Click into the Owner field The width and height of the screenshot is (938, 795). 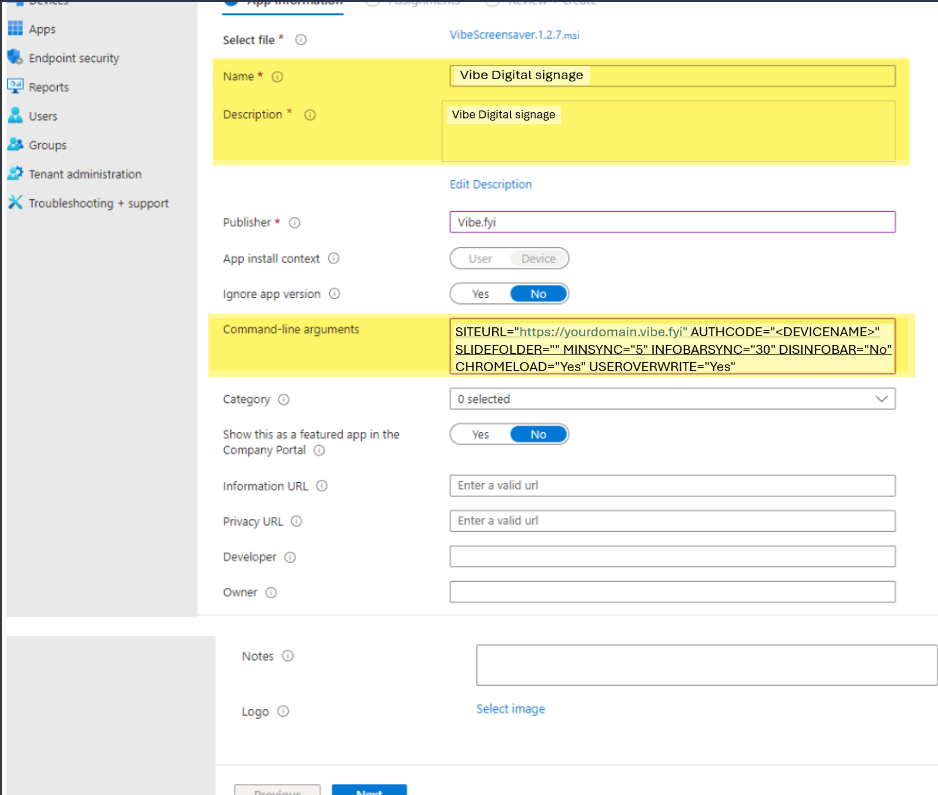pyautogui.click(x=672, y=592)
